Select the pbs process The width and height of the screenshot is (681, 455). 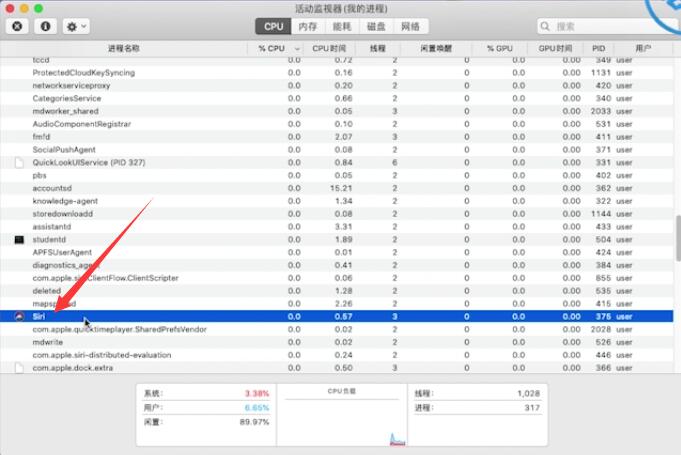point(39,175)
